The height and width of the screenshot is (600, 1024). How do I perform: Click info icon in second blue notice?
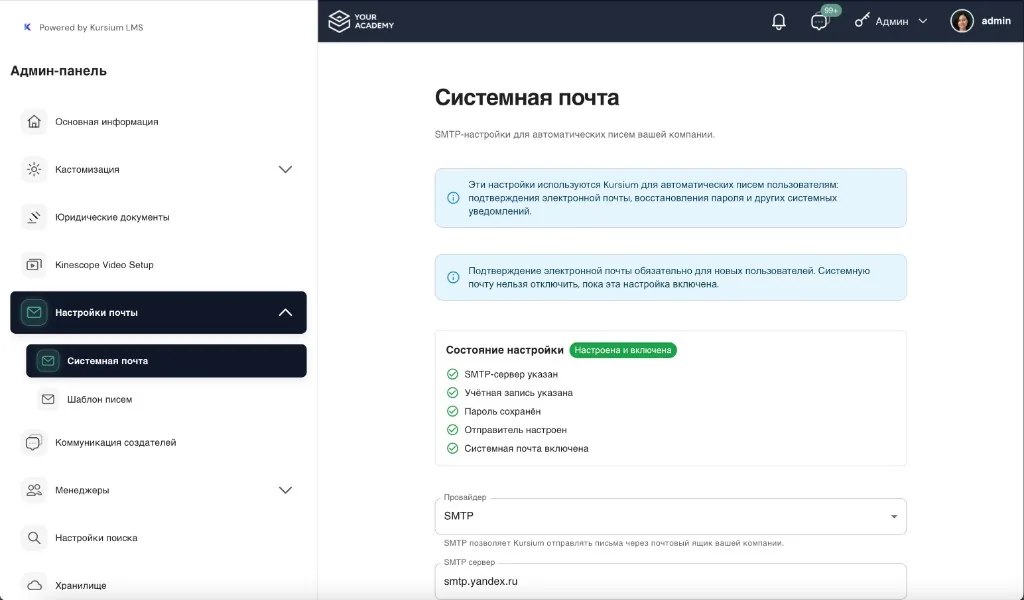453,277
